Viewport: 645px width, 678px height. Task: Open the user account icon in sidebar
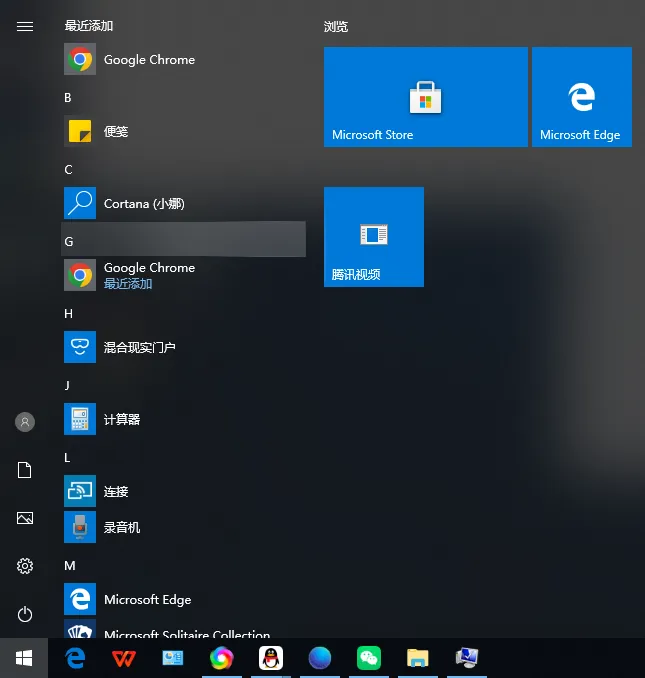(x=25, y=422)
